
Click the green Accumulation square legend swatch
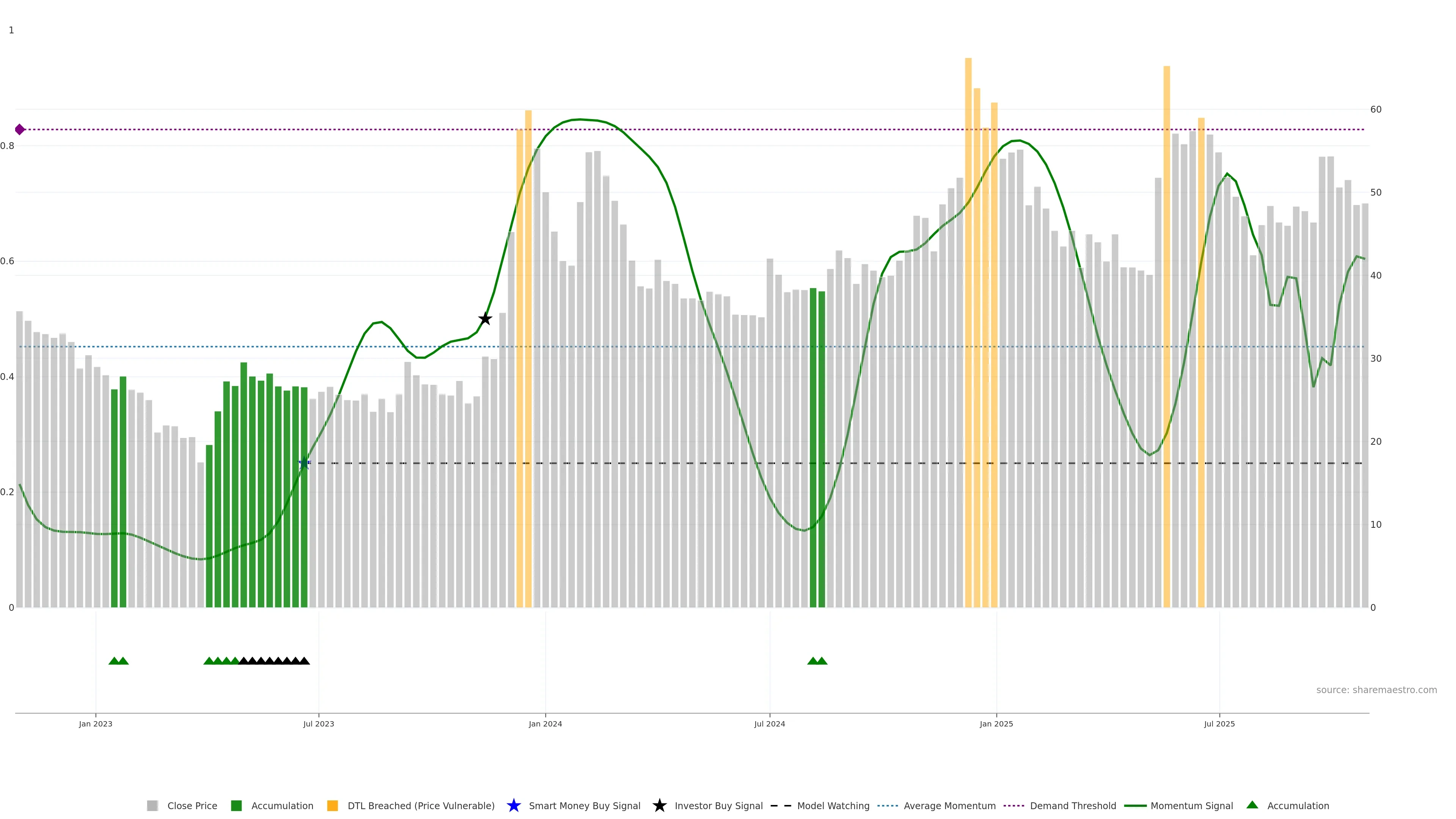click(236, 805)
